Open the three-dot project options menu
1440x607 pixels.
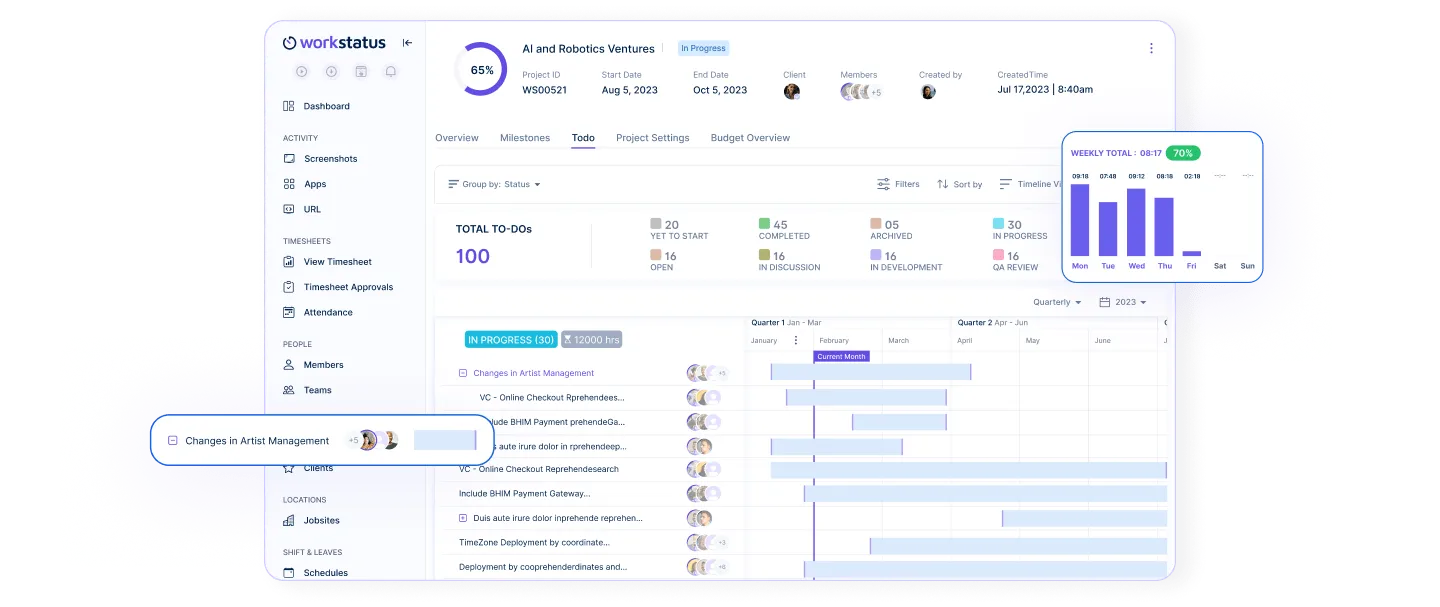1151,48
